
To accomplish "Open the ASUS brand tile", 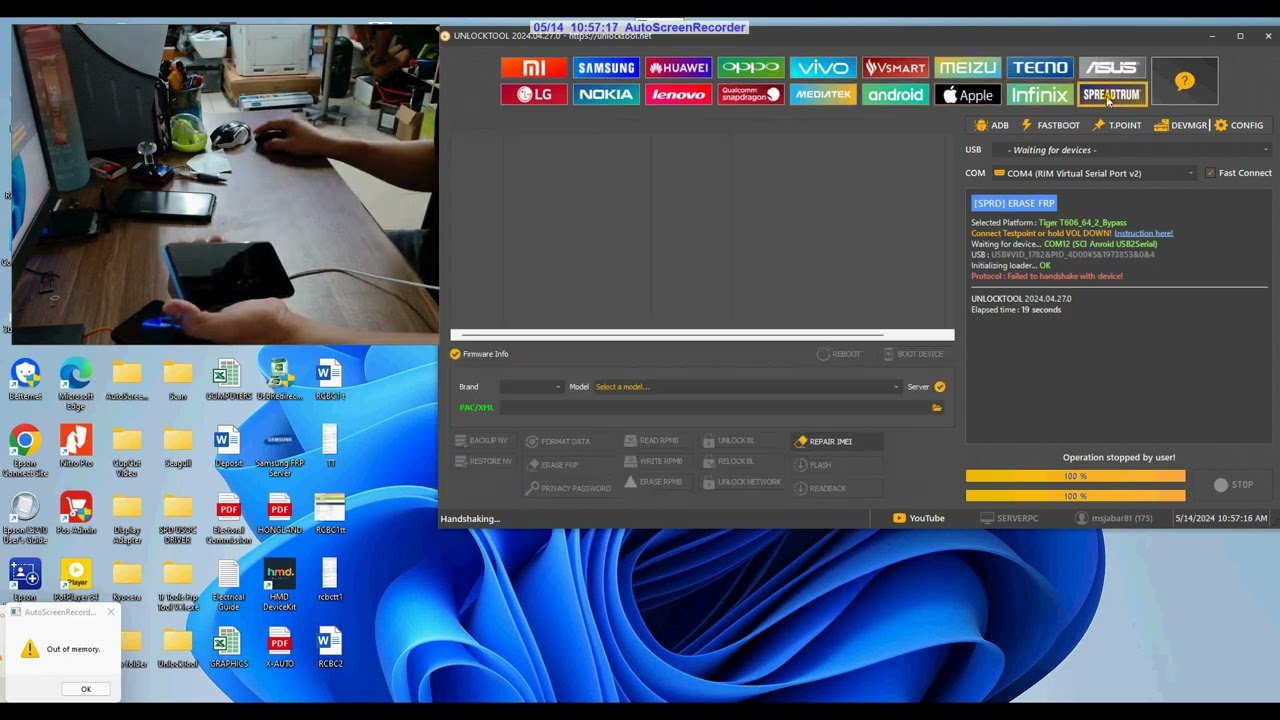I will [x=1112, y=68].
